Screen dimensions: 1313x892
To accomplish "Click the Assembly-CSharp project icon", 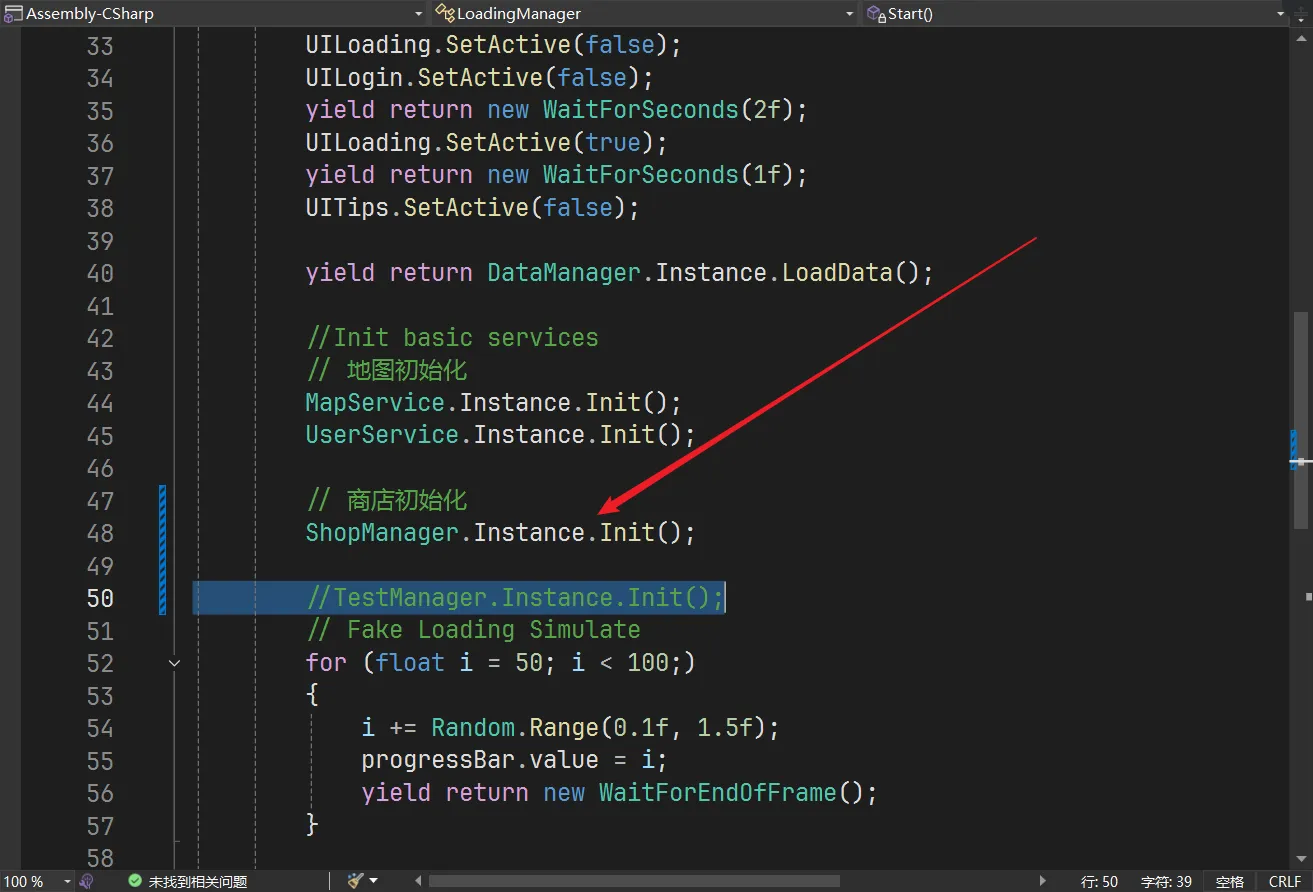I will tap(13, 13).
